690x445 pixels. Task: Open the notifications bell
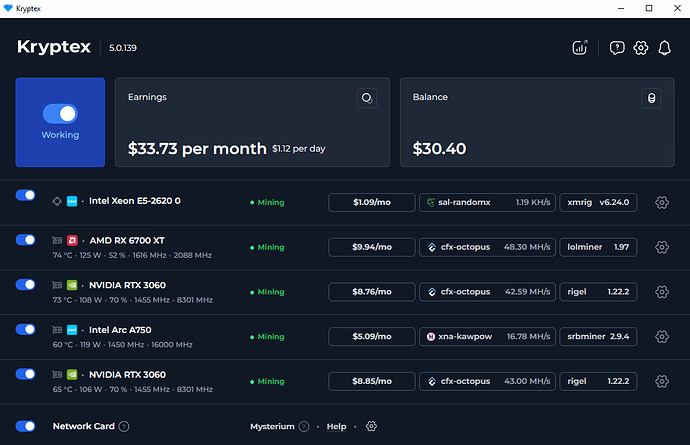point(664,48)
